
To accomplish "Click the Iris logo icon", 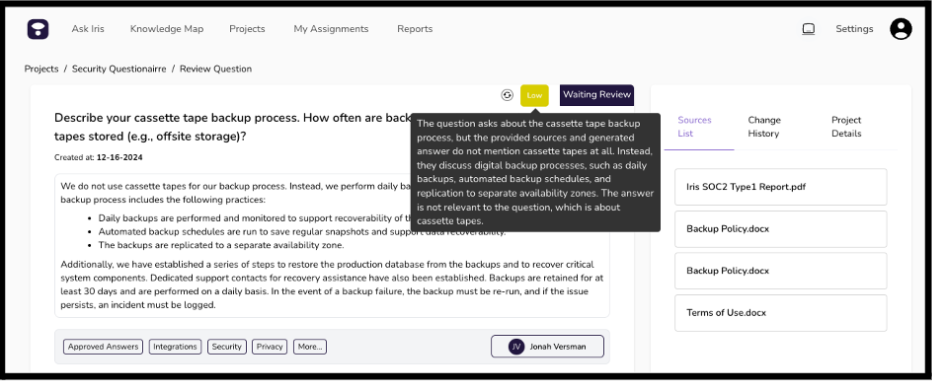I will click(x=38, y=29).
